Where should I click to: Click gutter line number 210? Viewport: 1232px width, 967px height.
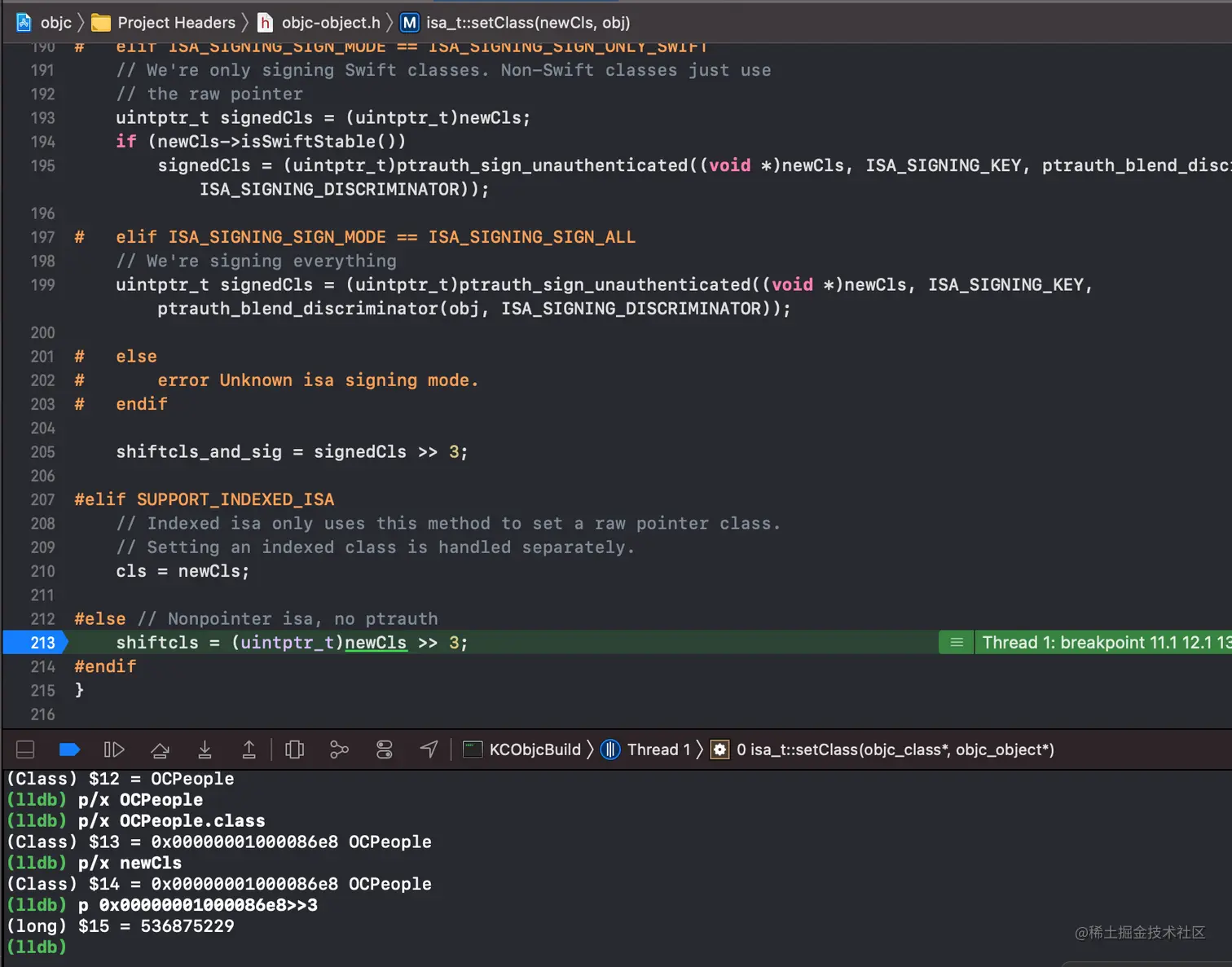click(x=43, y=571)
